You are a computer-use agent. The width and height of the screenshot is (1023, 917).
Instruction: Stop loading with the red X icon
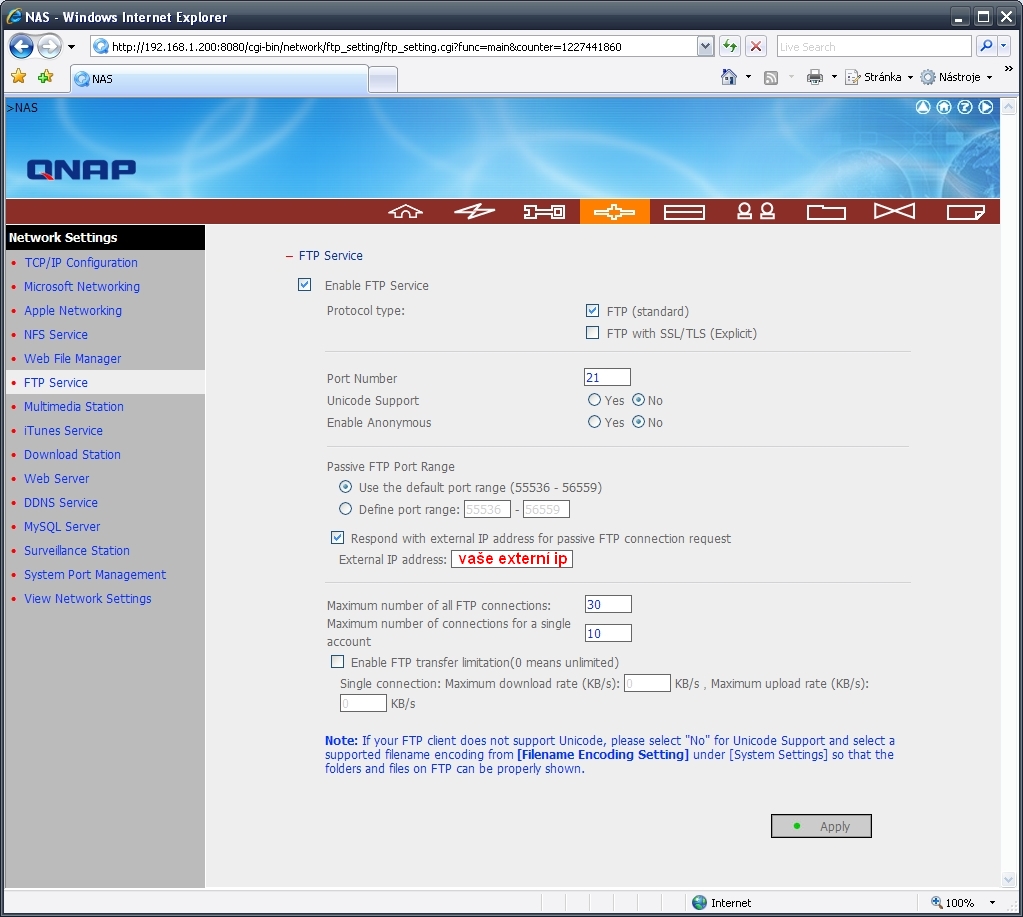pyautogui.click(x=756, y=46)
